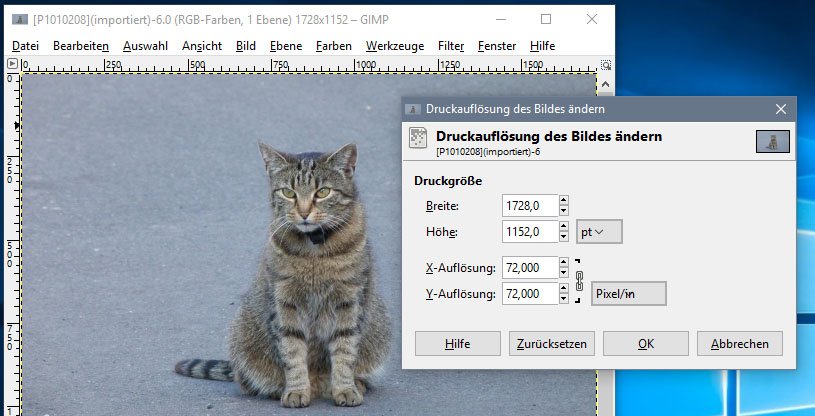
Task: Open the Hilfe menu in menu bar
Action: (542, 46)
